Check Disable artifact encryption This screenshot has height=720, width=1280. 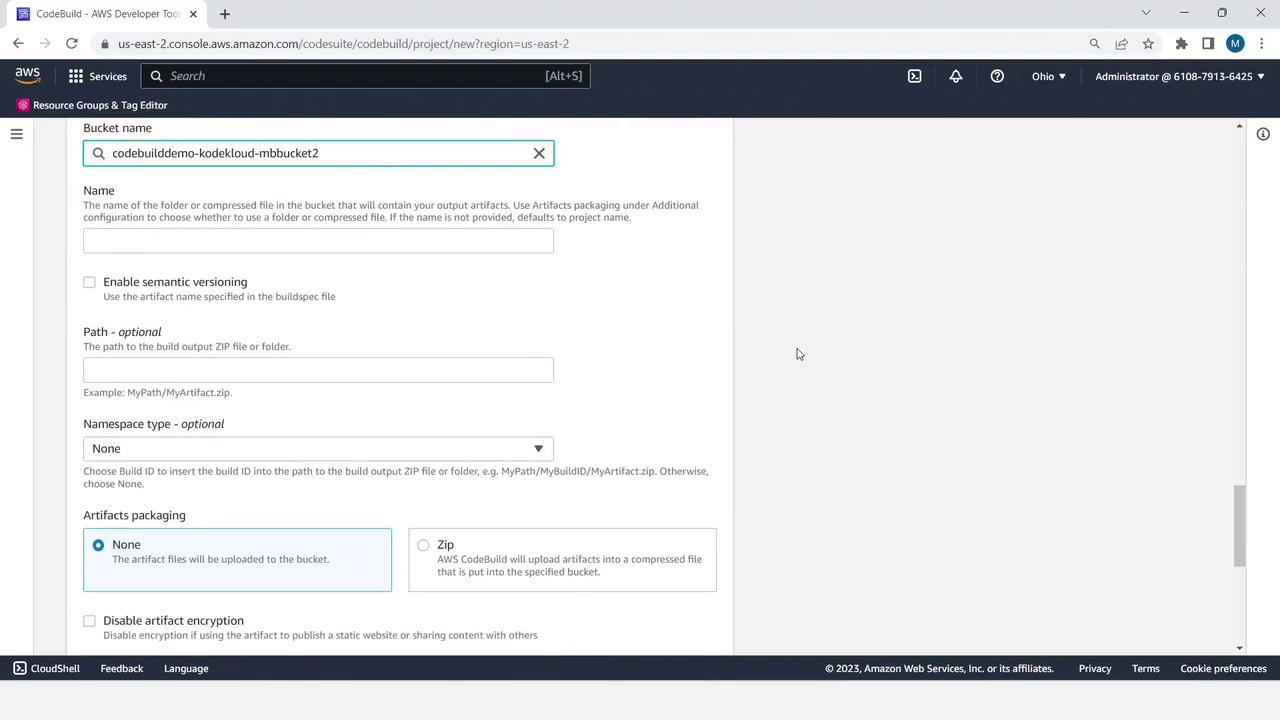[x=89, y=621]
